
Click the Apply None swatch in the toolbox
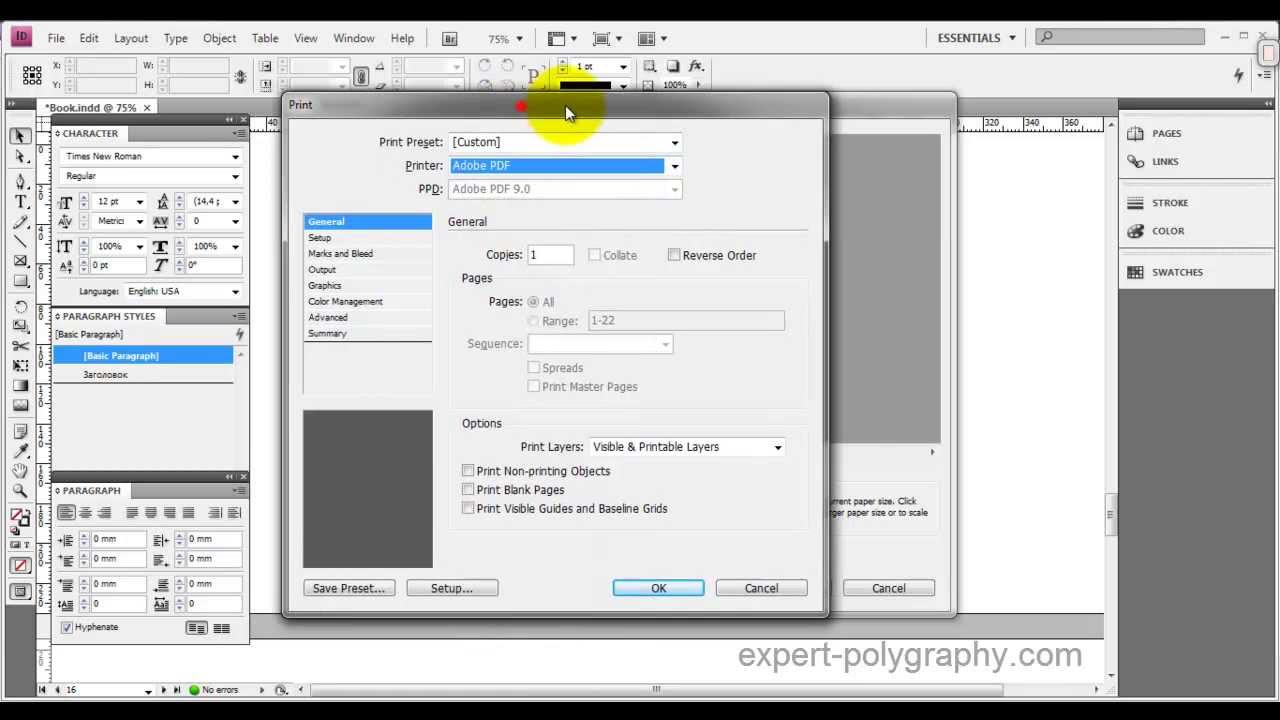20,565
